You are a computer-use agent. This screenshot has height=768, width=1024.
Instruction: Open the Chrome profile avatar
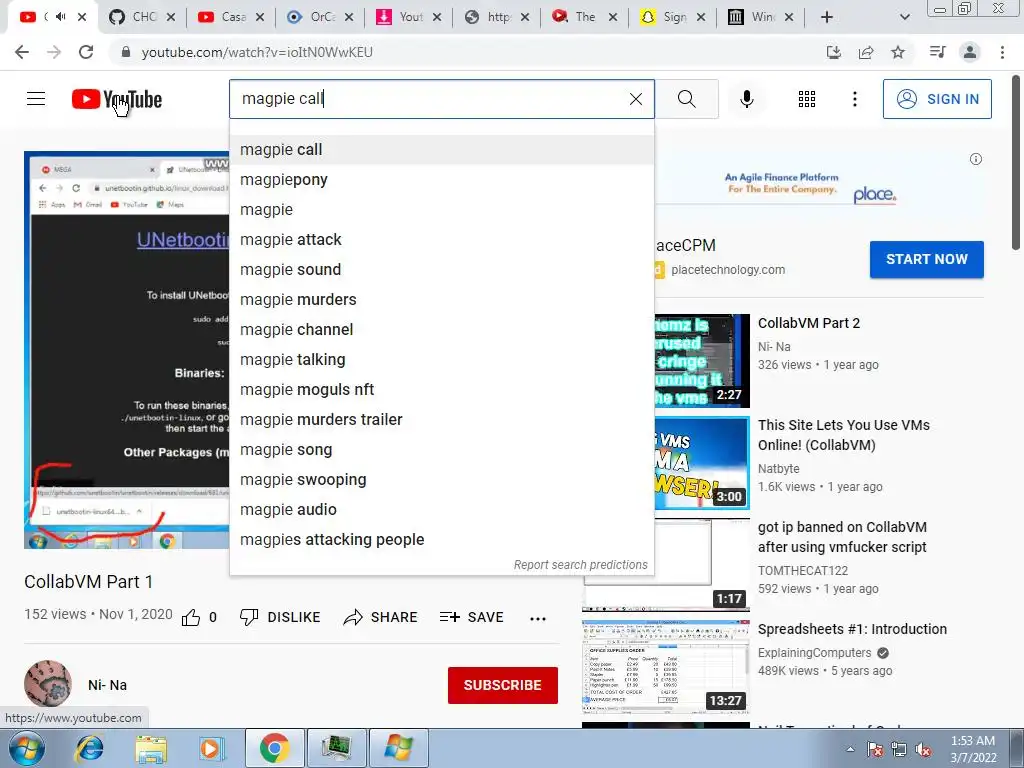click(x=970, y=52)
